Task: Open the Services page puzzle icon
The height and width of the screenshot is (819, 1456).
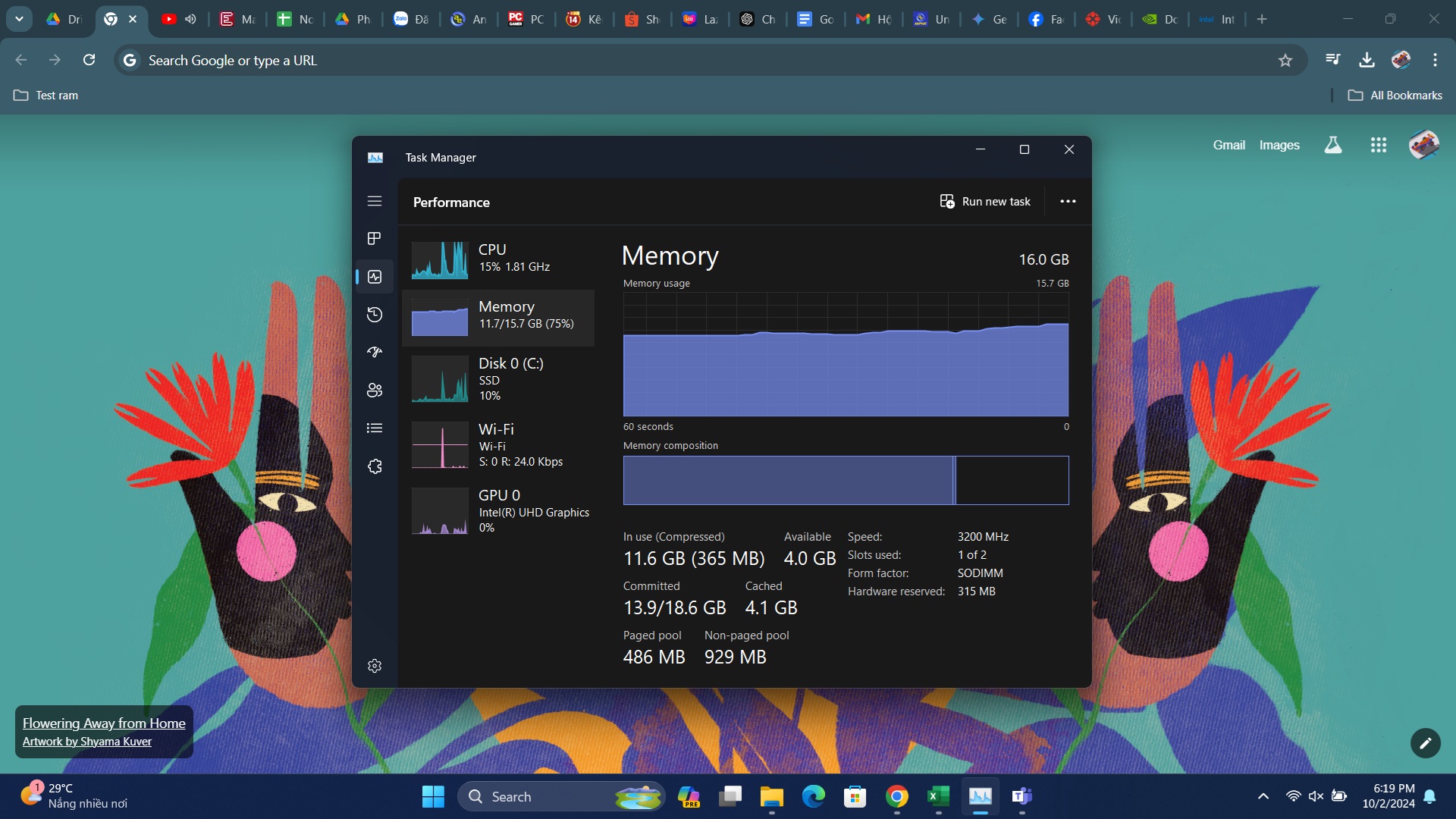Action: pyautogui.click(x=375, y=466)
